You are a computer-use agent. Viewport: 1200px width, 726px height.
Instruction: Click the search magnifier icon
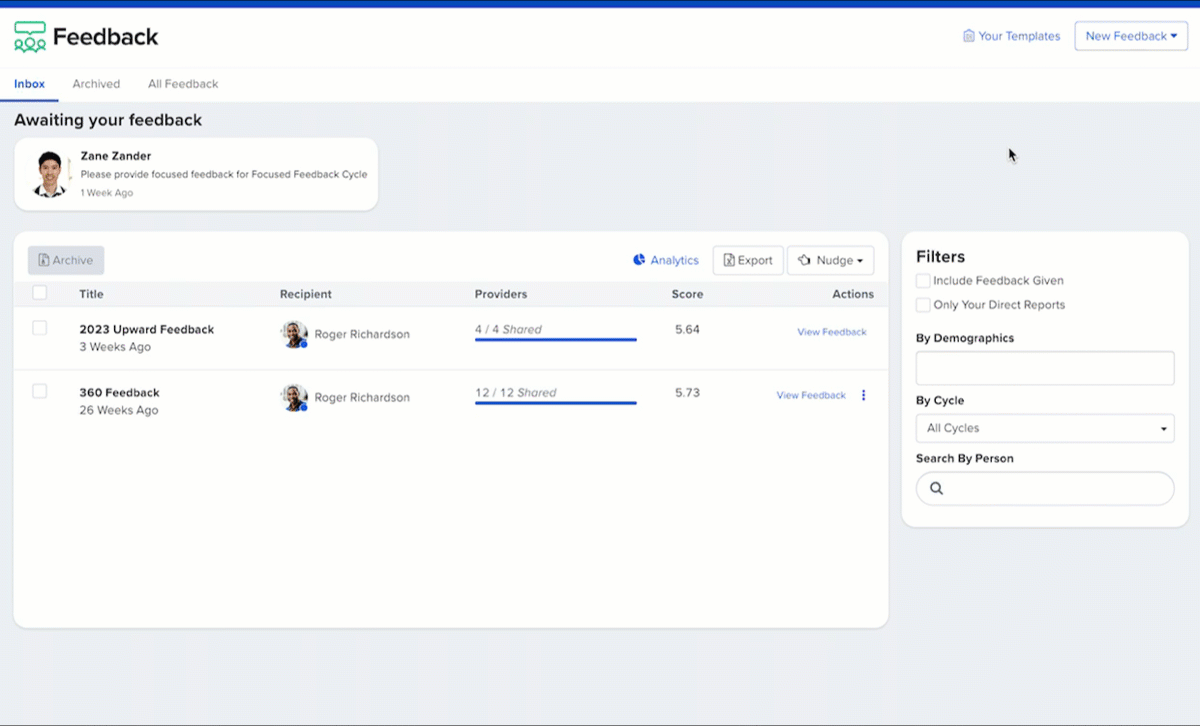click(937, 489)
